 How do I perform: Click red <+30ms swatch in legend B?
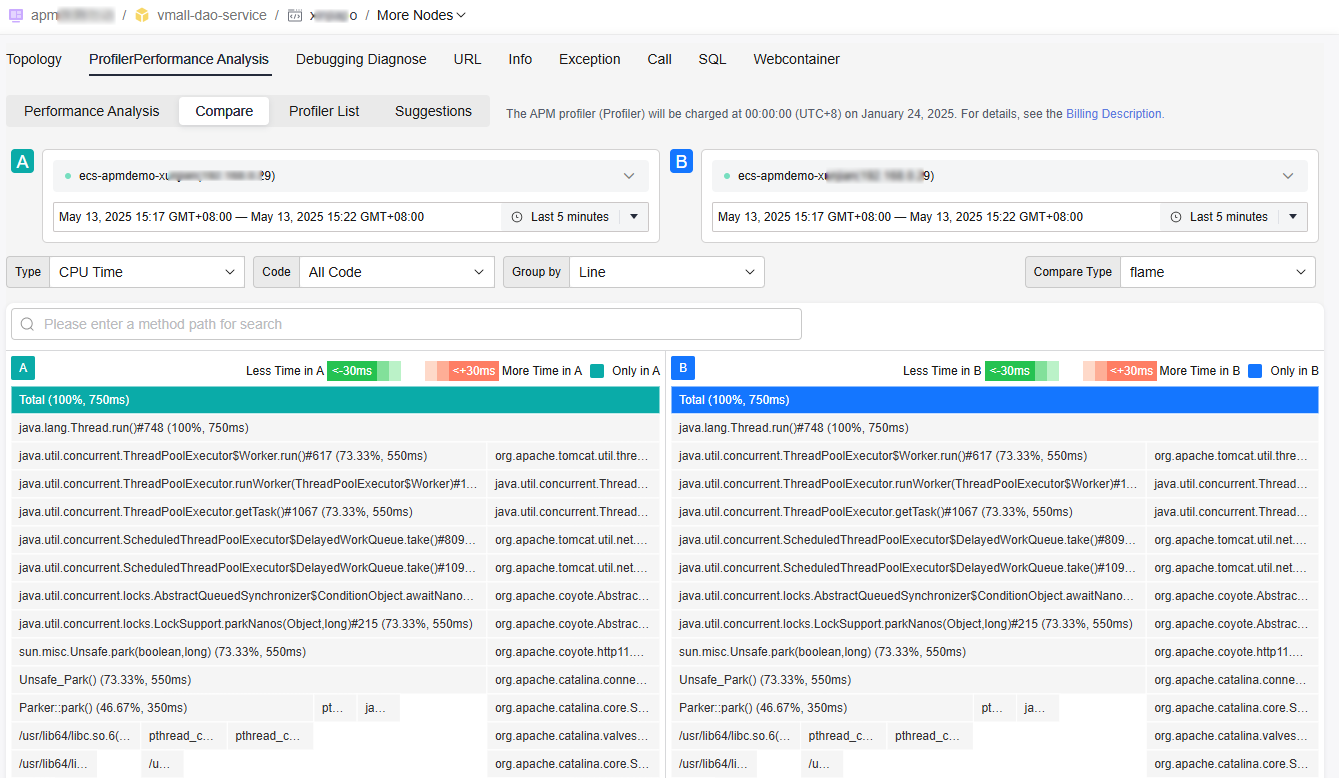click(1132, 371)
